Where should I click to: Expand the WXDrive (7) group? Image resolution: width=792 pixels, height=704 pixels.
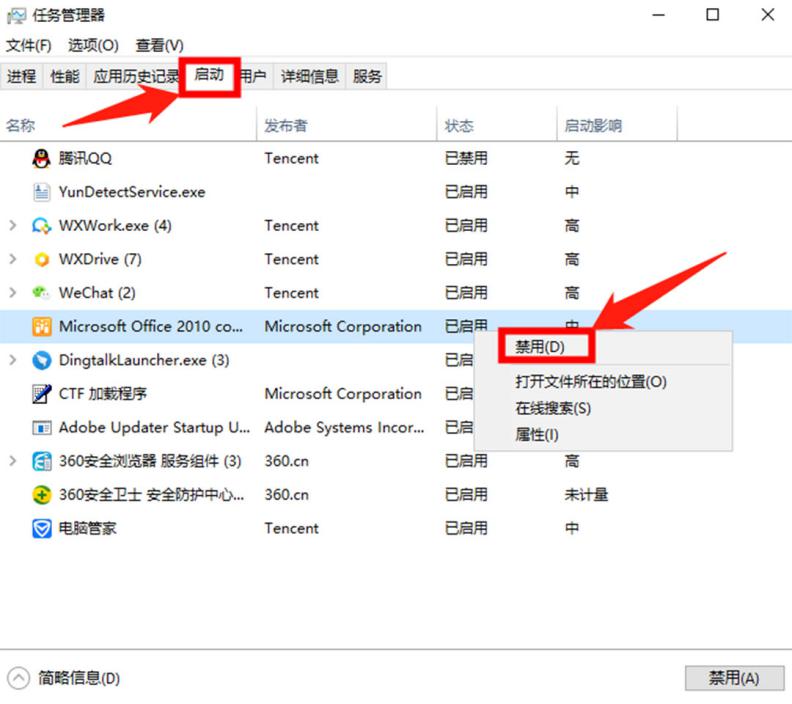click(13, 259)
